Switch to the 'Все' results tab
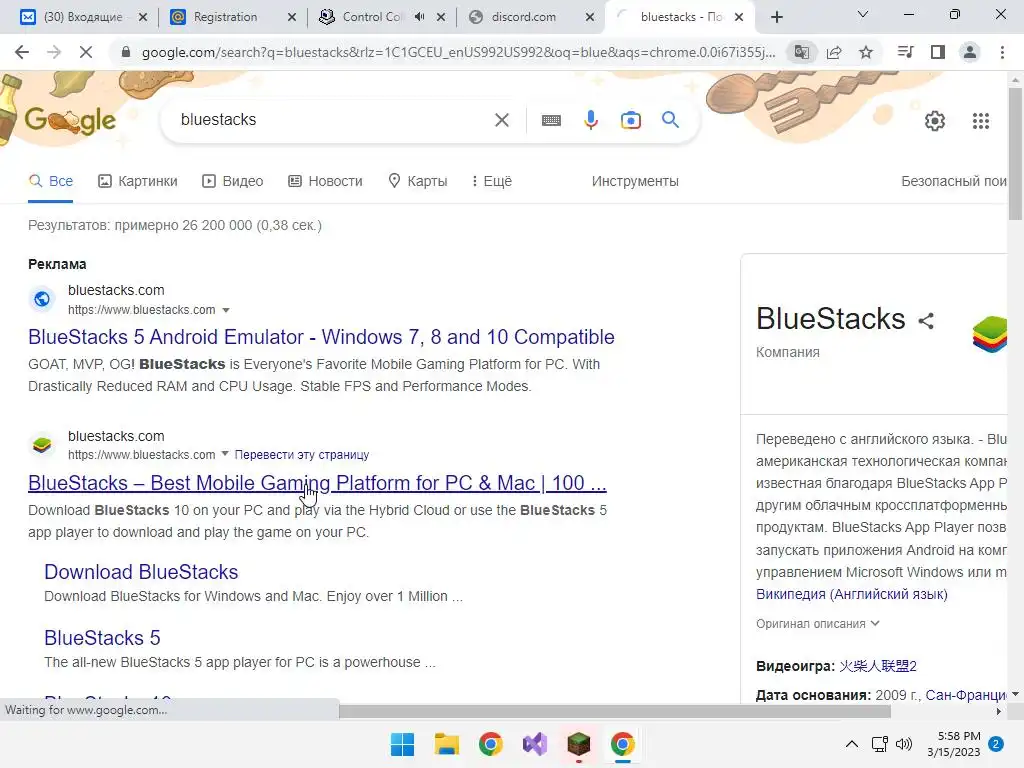Viewport: 1024px width, 768px height. pos(51,181)
